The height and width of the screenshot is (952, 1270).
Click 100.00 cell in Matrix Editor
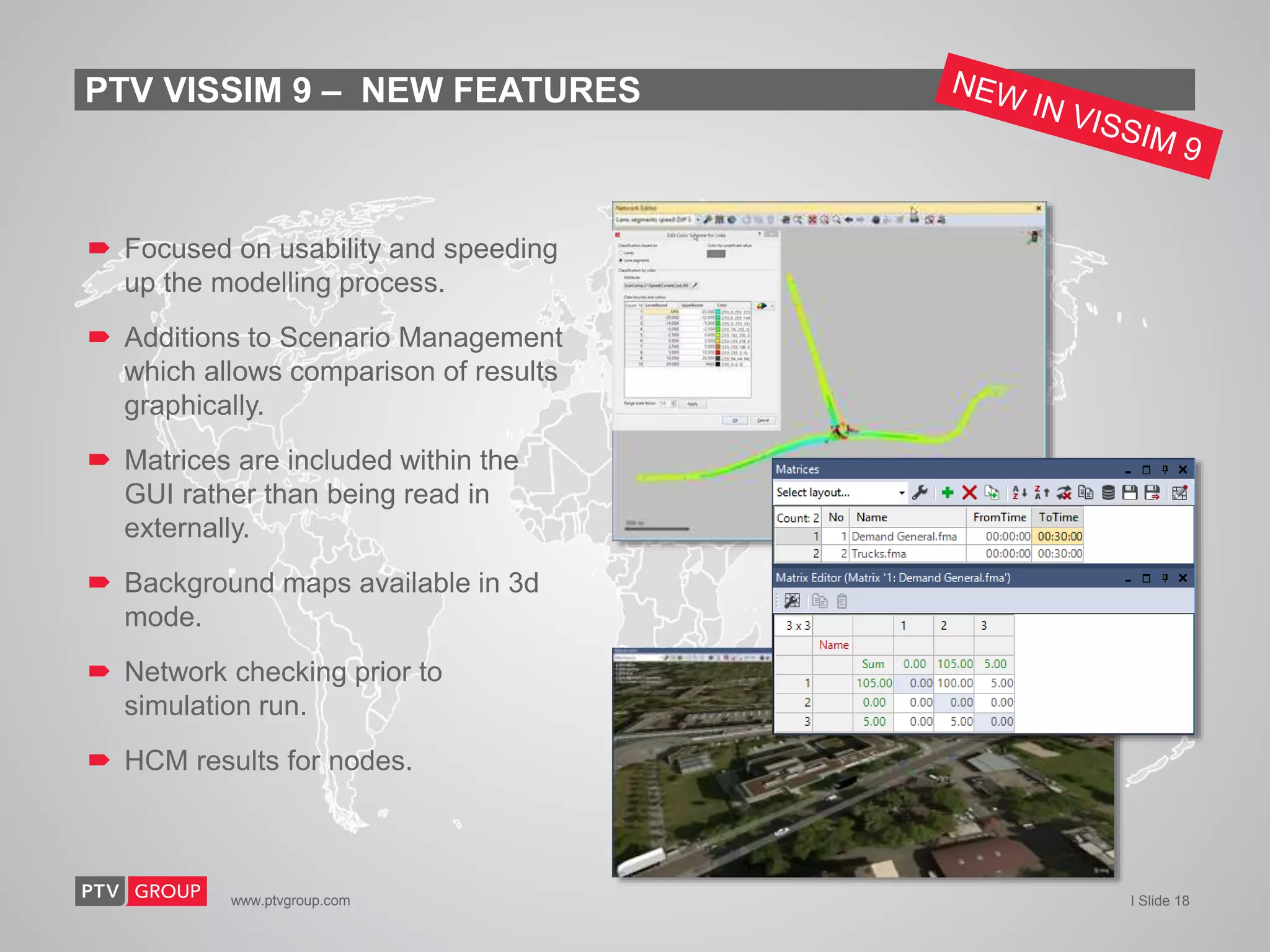tap(954, 683)
